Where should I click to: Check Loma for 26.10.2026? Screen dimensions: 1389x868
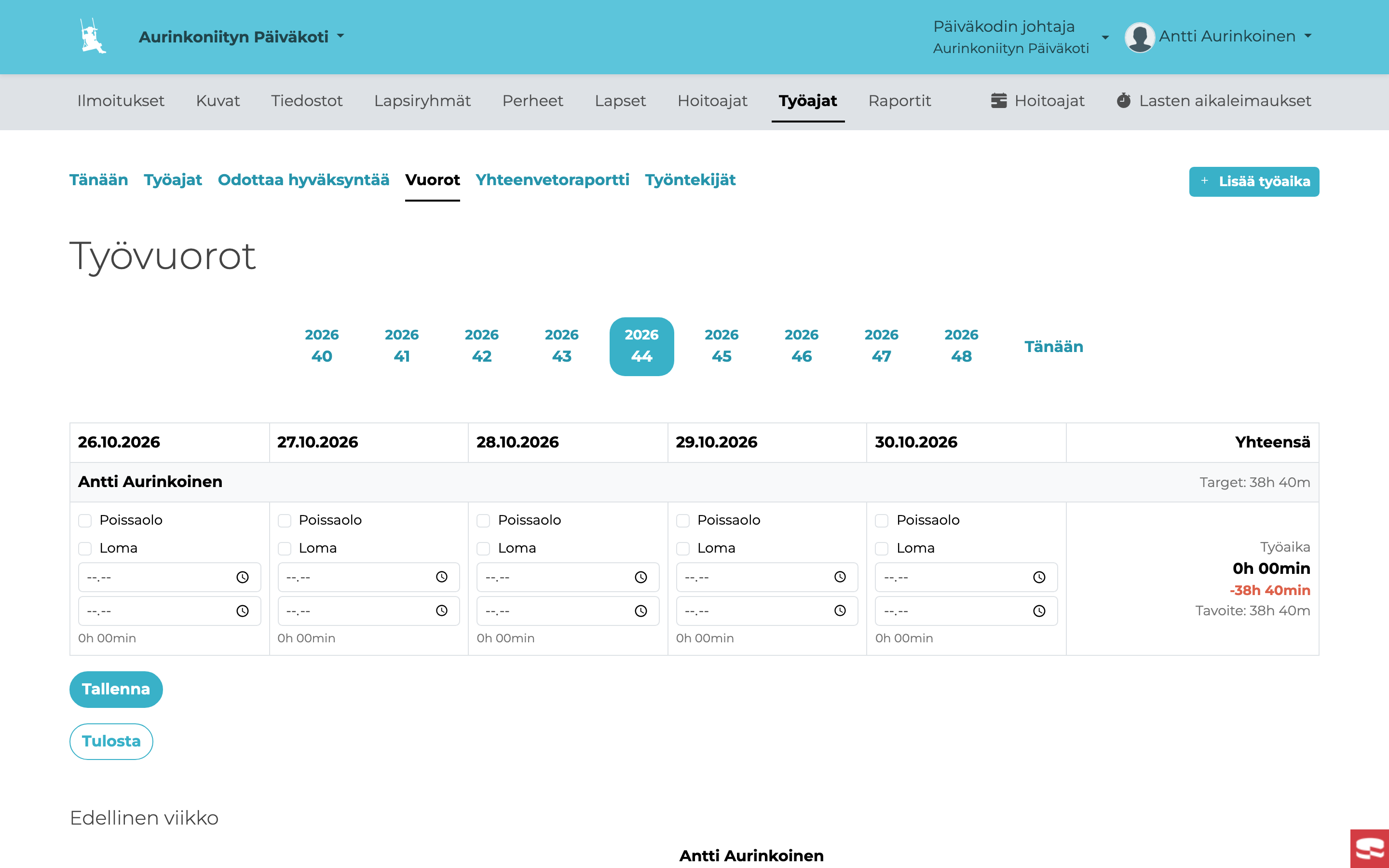point(85,549)
